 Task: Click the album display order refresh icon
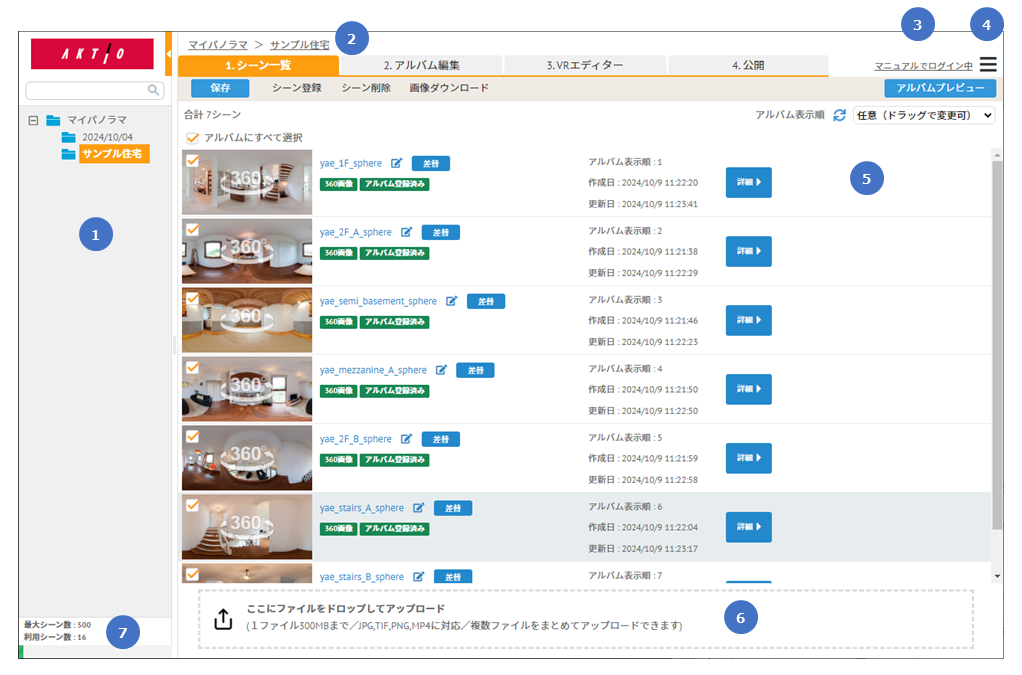pyautogui.click(x=840, y=116)
